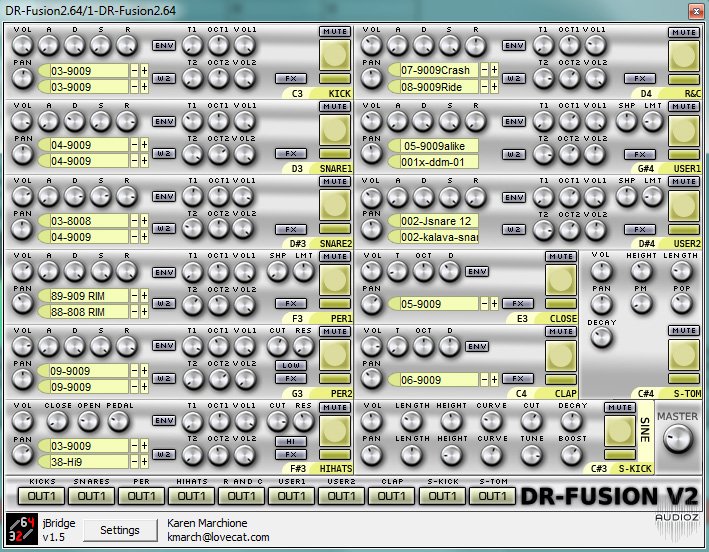The width and height of the screenshot is (709, 552).
Task: Open the S-TOM output selector
Action: click(492, 496)
